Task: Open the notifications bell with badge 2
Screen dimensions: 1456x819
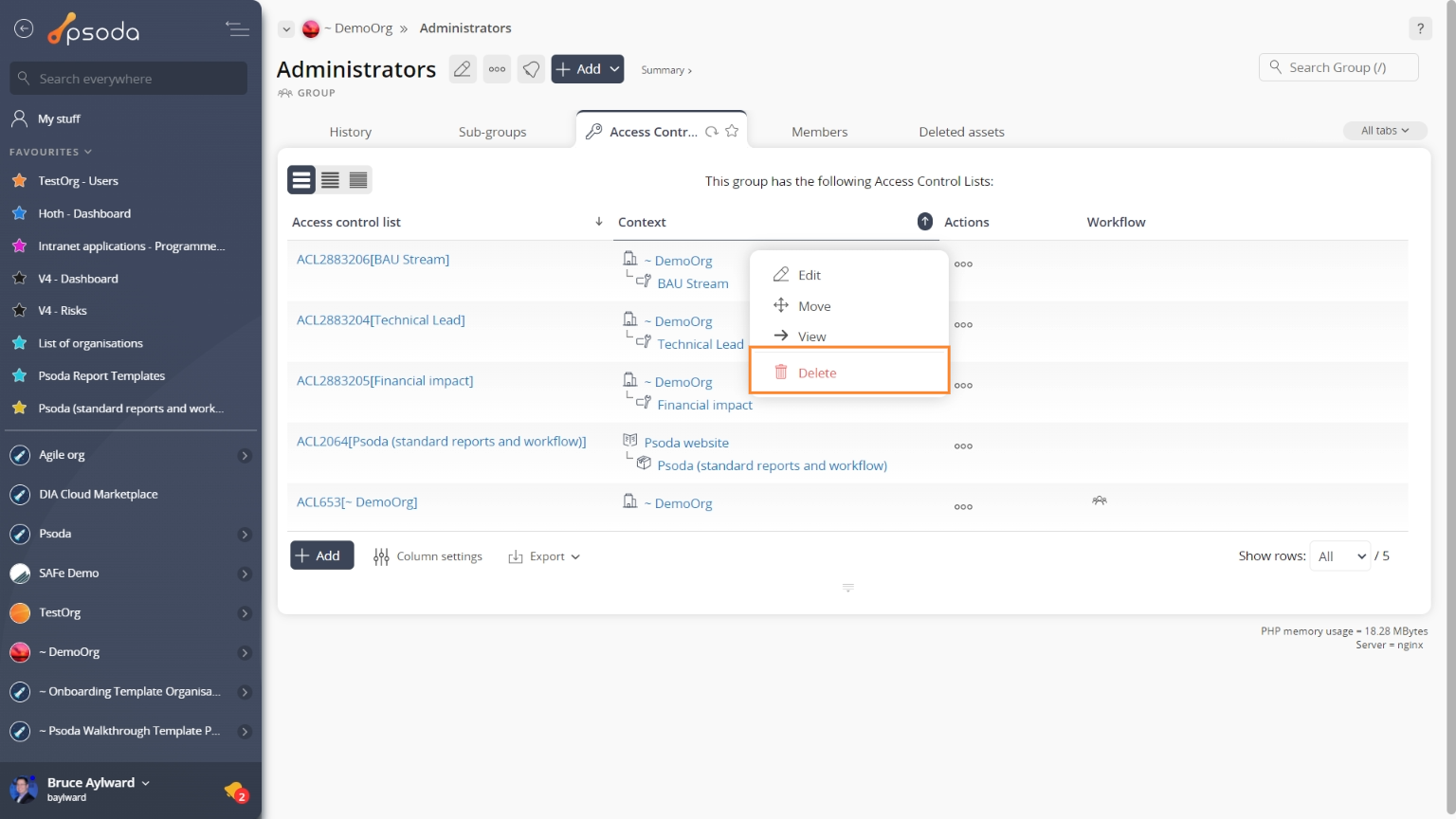Action: coord(235,791)
